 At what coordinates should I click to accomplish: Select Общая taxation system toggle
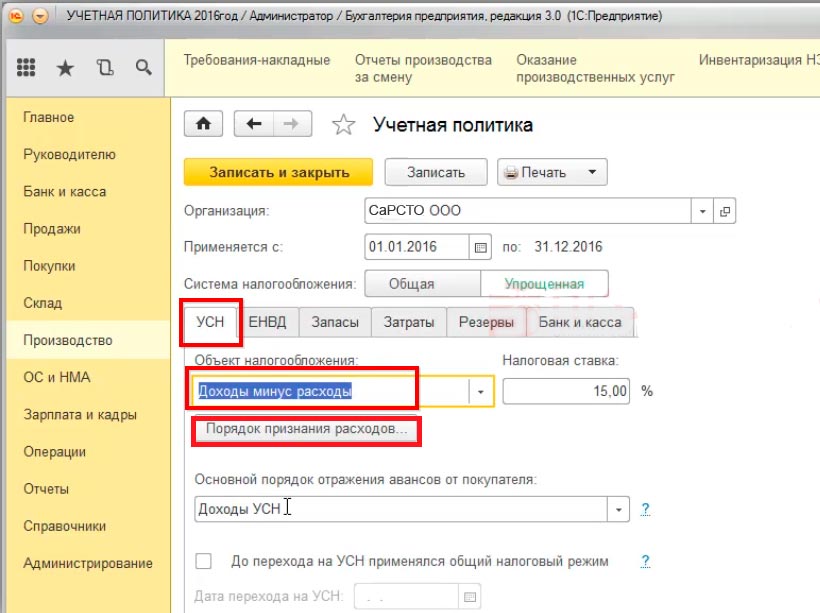(x=424, y=284)
